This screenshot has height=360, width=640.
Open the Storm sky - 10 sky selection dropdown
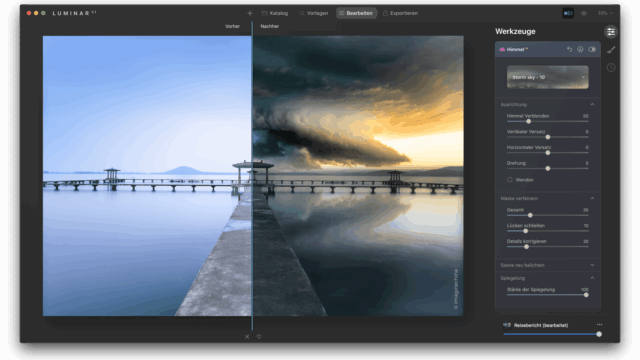click(x=548, y=77)
